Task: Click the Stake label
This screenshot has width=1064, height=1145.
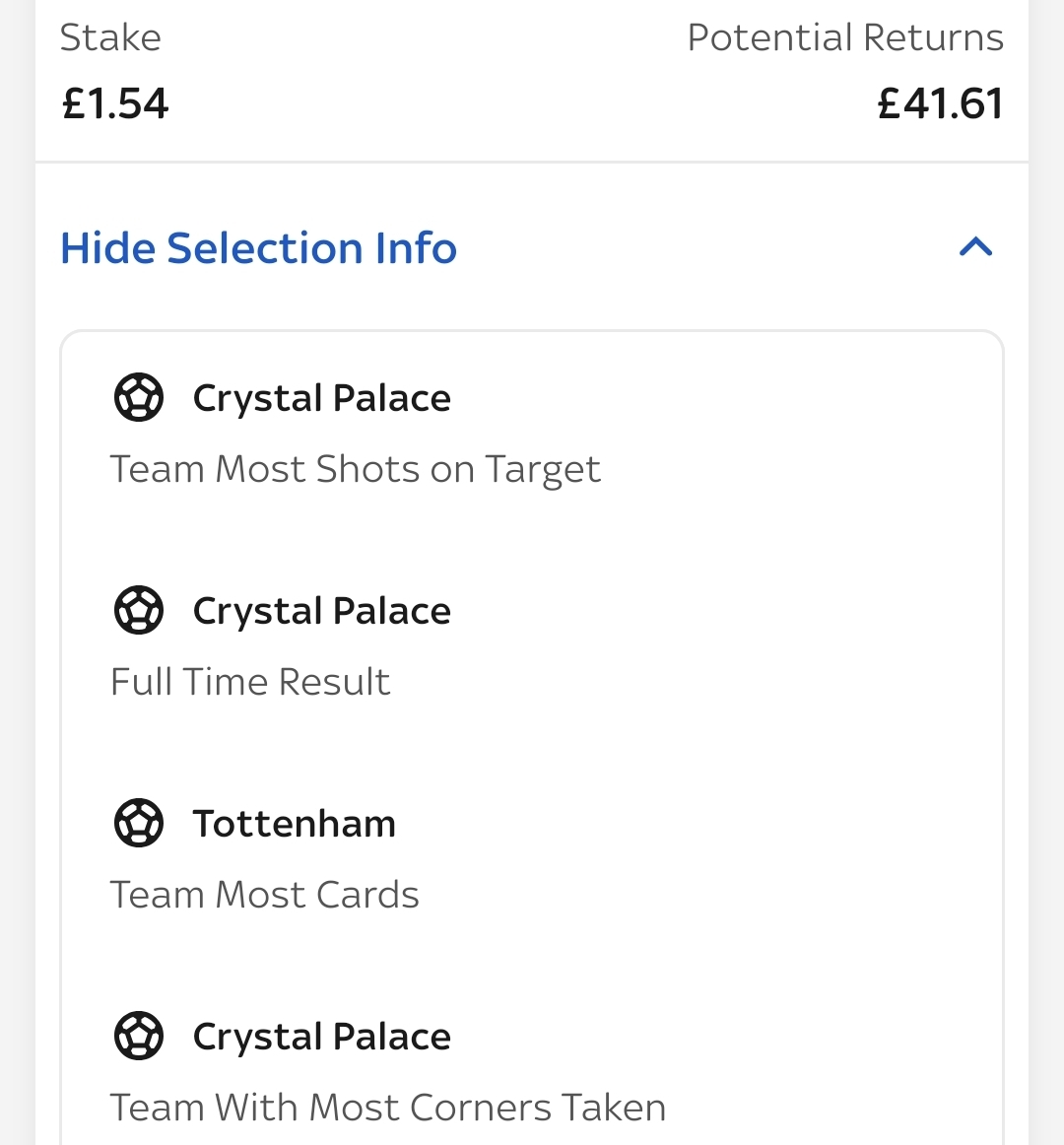Action: coord(110,37)
